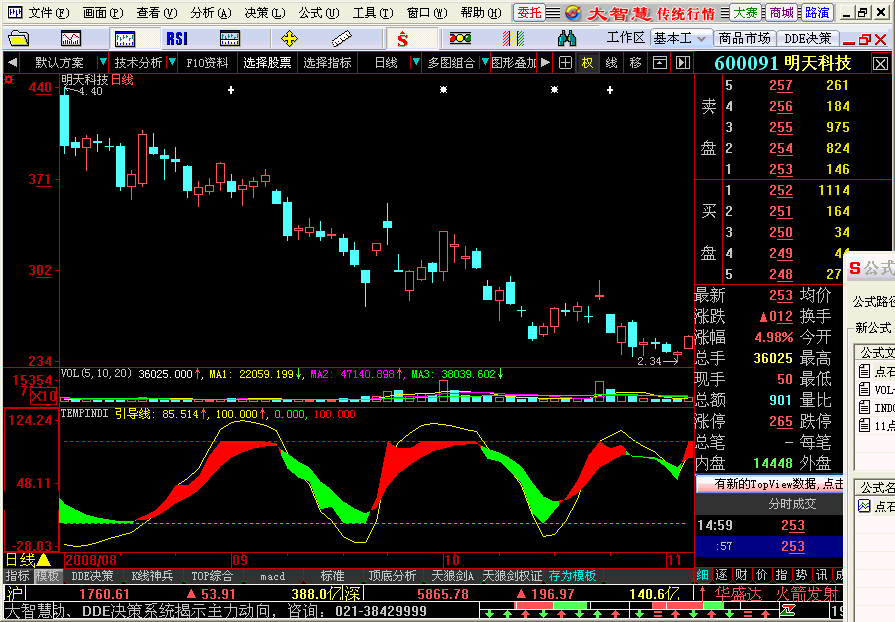The image size is (895, 622).
Task: Expand the 日线 period dropdown arrow
Action: tap(416, 62)
